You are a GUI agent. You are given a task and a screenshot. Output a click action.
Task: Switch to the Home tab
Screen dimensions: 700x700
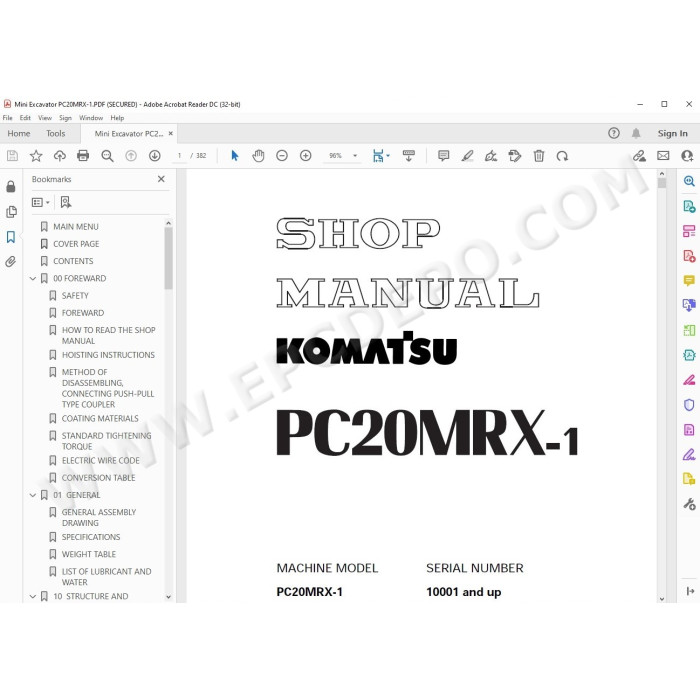pos(19,133)
